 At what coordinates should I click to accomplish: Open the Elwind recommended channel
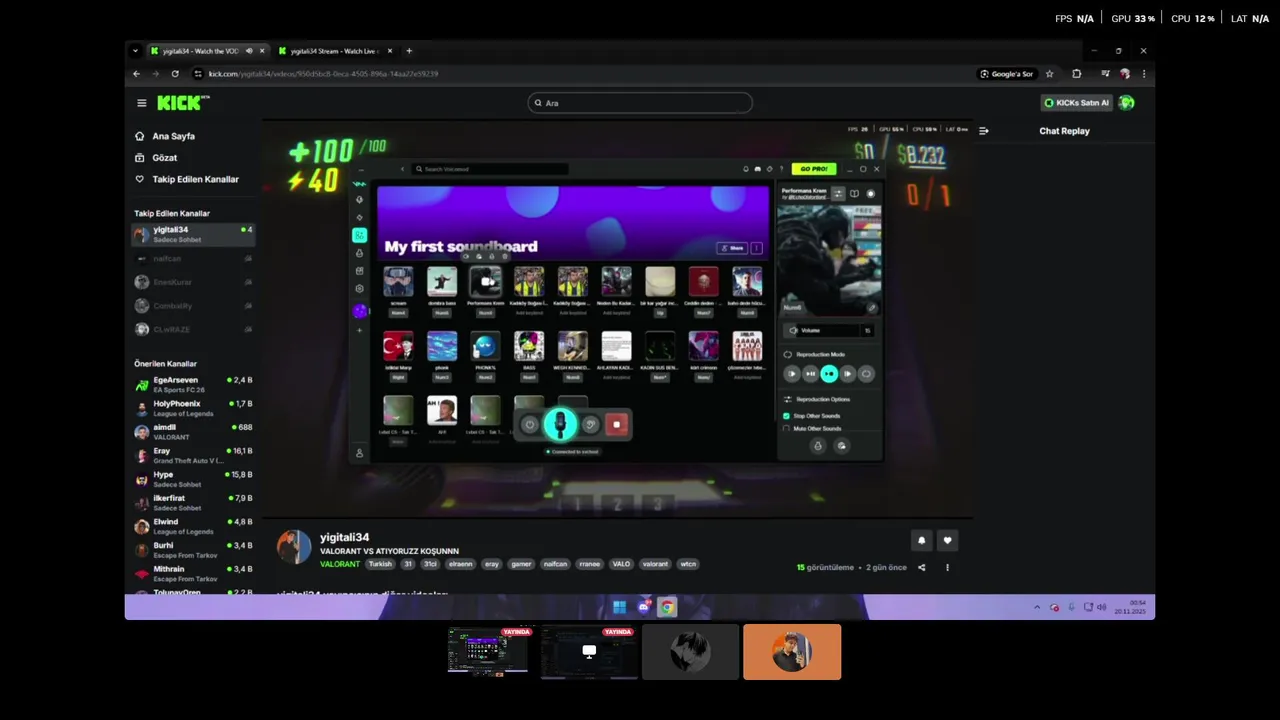tap(193, 526)
